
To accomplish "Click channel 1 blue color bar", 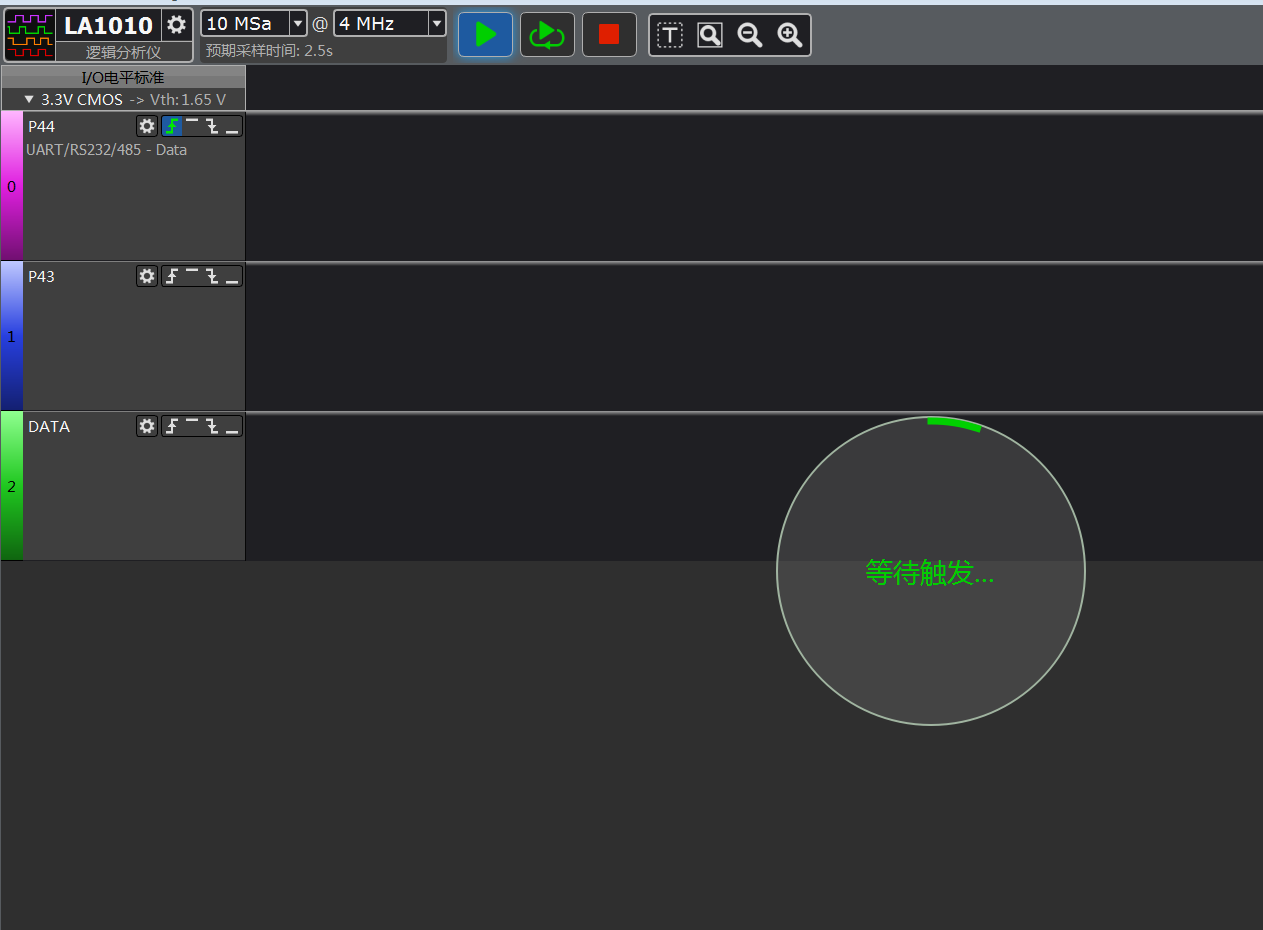I will click(x=12, y=336).
